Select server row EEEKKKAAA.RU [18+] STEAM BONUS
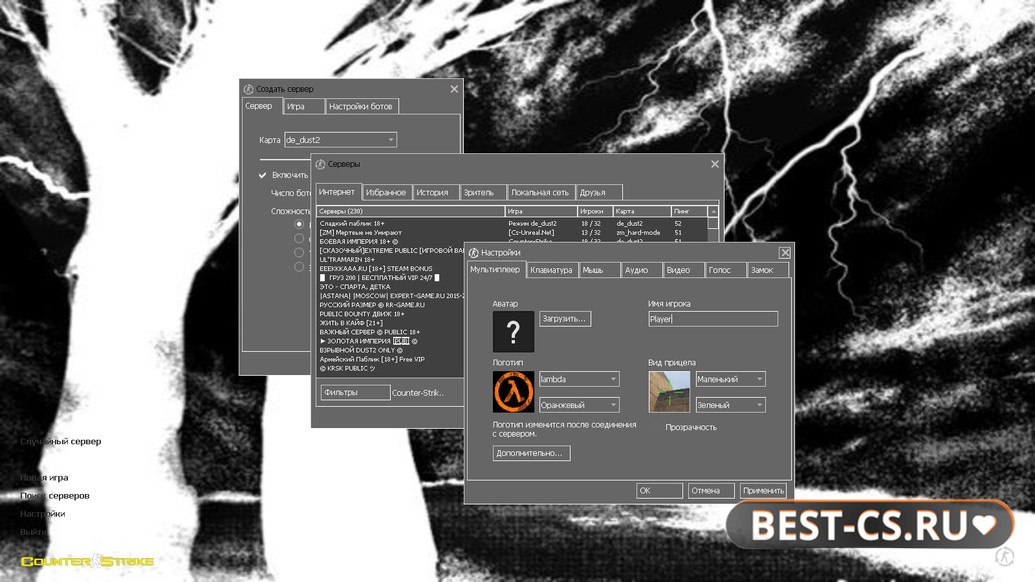This screenshot has height=582, width=1035. 391,269
